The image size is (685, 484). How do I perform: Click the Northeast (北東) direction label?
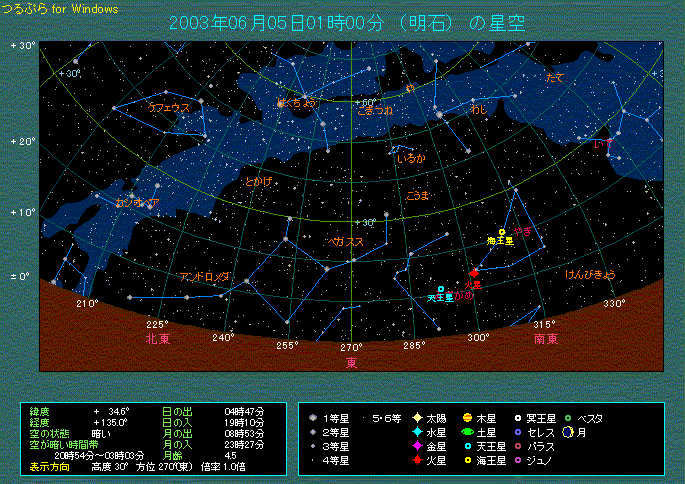click(x=157, y=339)
